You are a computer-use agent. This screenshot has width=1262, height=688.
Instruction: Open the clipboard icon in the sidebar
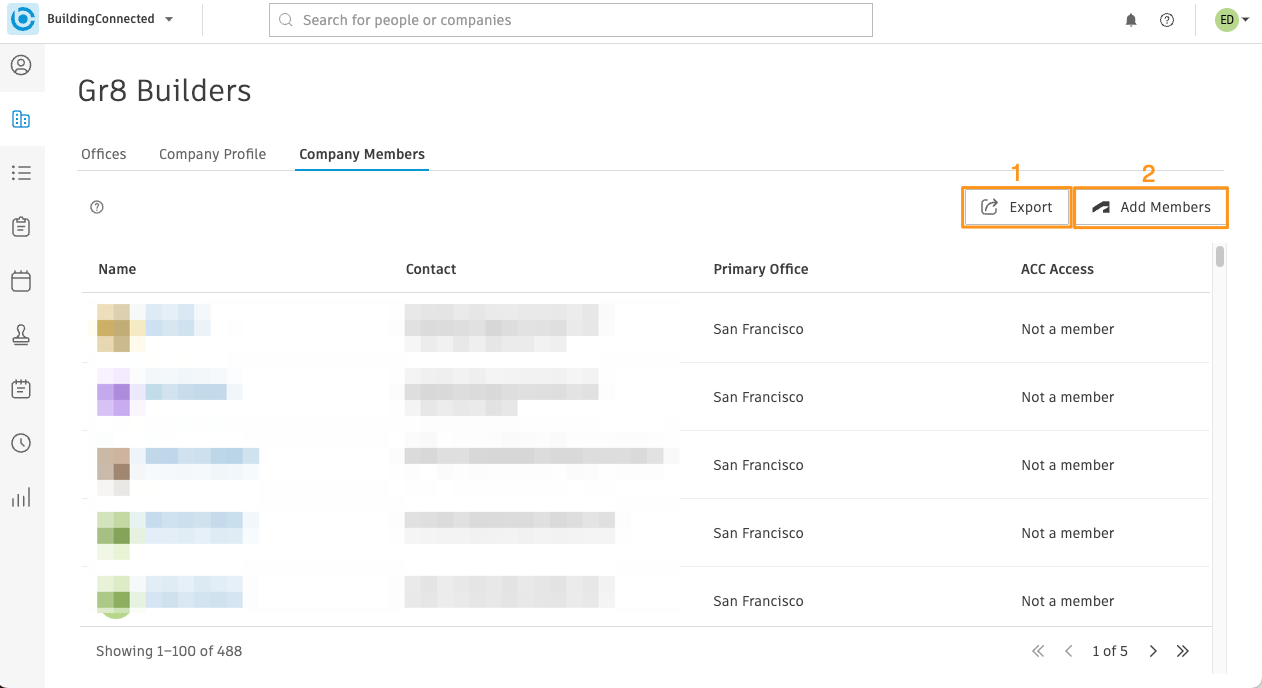[21, 227]
